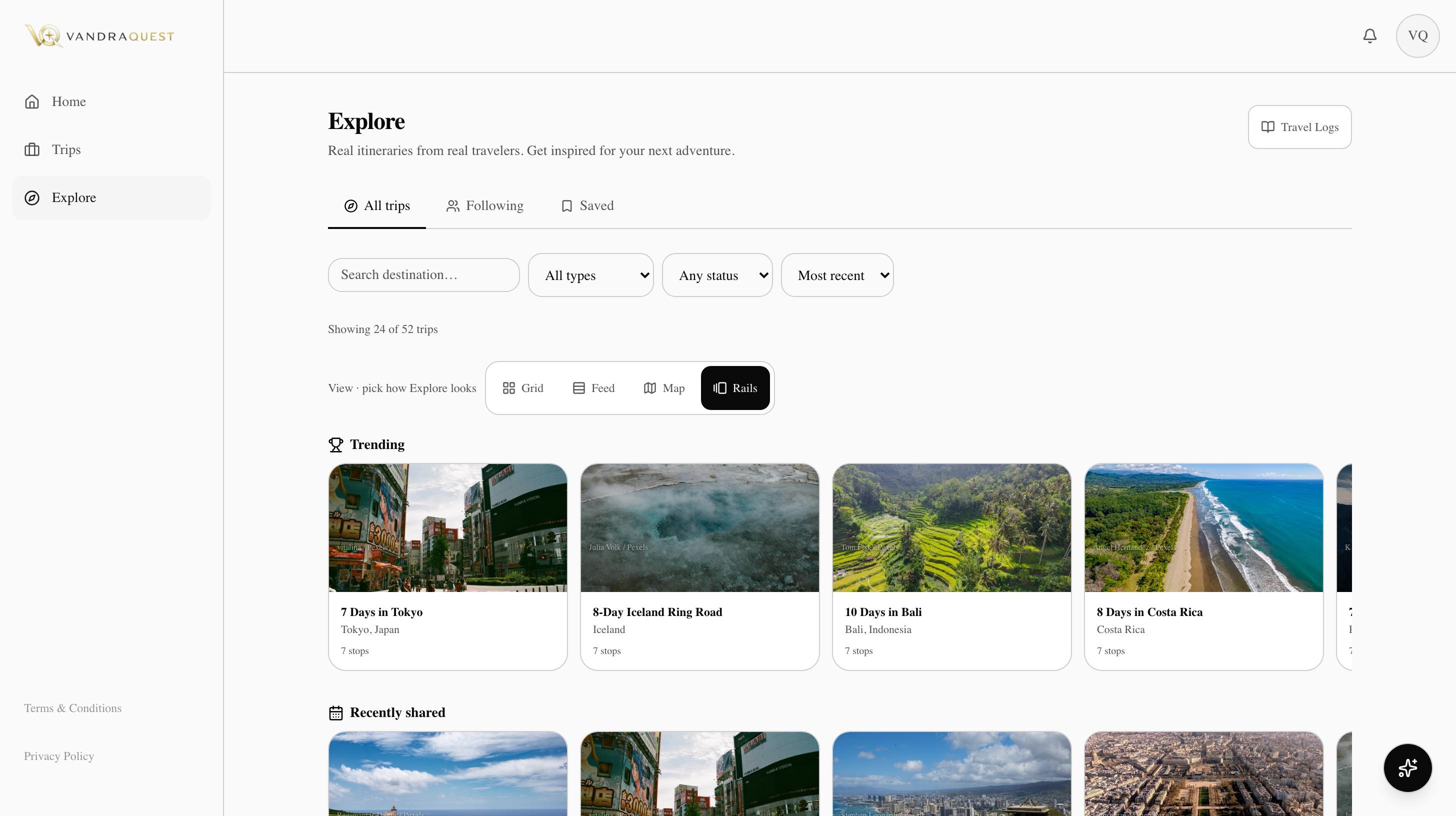This screenshot has width=1456, height=816.
Task: Switch to Grid view
Action: tap(523, 388)
